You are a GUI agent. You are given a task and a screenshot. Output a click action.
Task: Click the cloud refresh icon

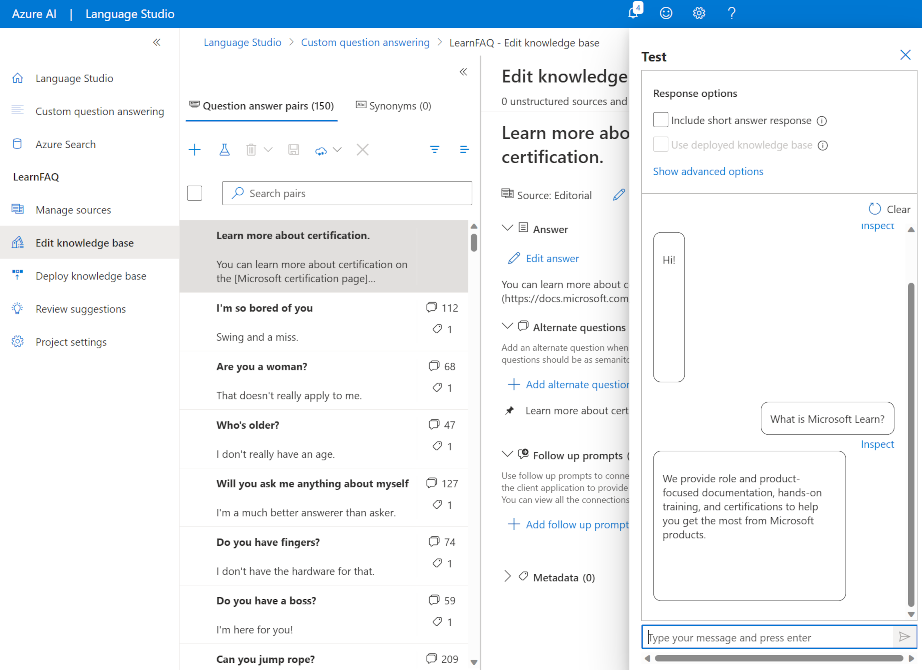click(321, 151)
